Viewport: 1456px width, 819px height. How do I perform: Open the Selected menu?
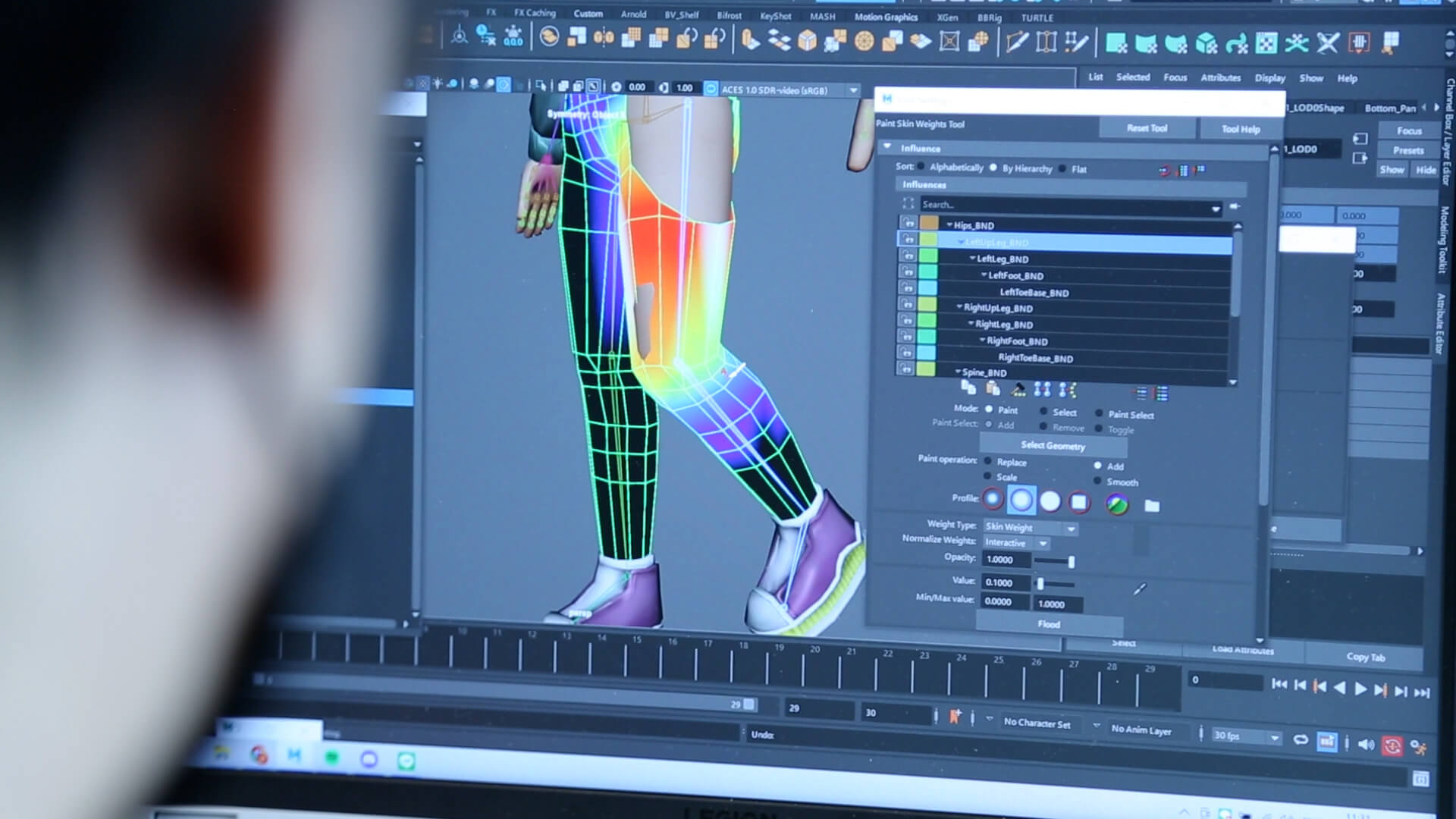click(x=1133, y=77)
